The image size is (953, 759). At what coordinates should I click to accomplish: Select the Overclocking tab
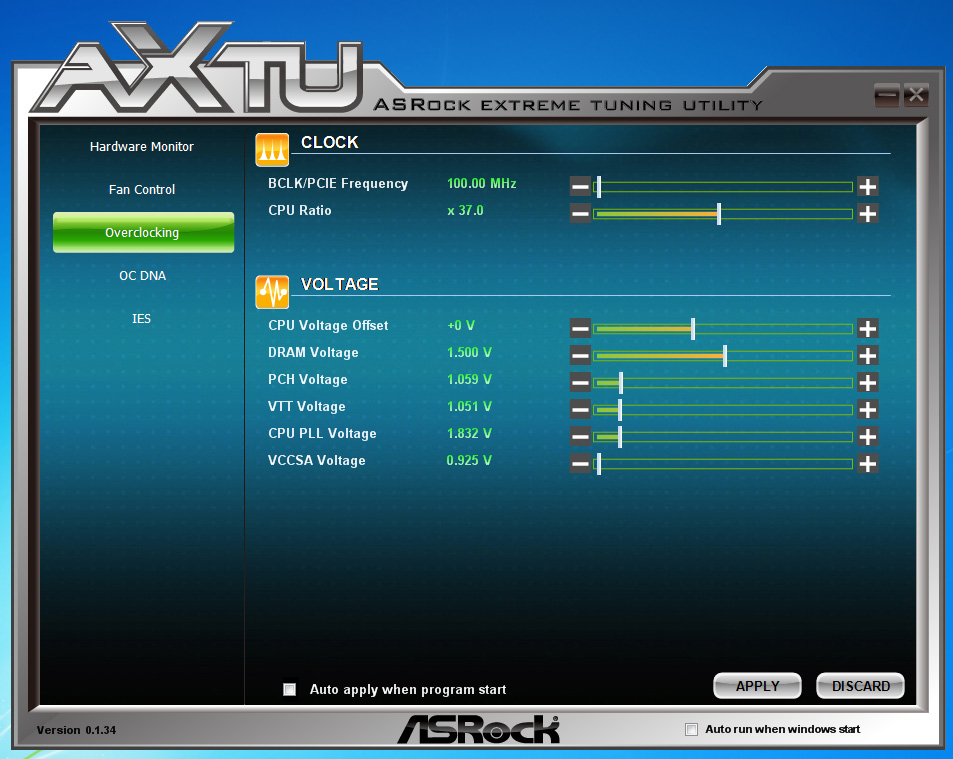tap(143, 232)
